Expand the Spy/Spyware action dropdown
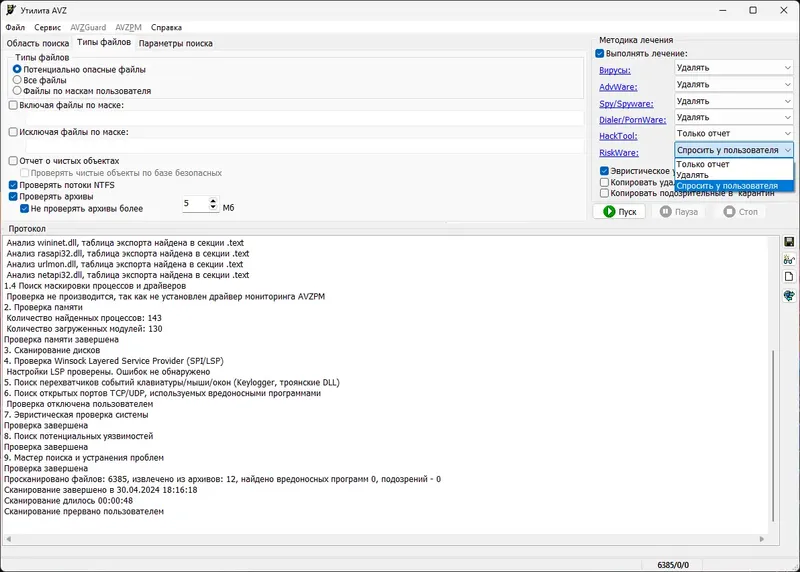The image size is (800, 572). click(x=734, y=101)
